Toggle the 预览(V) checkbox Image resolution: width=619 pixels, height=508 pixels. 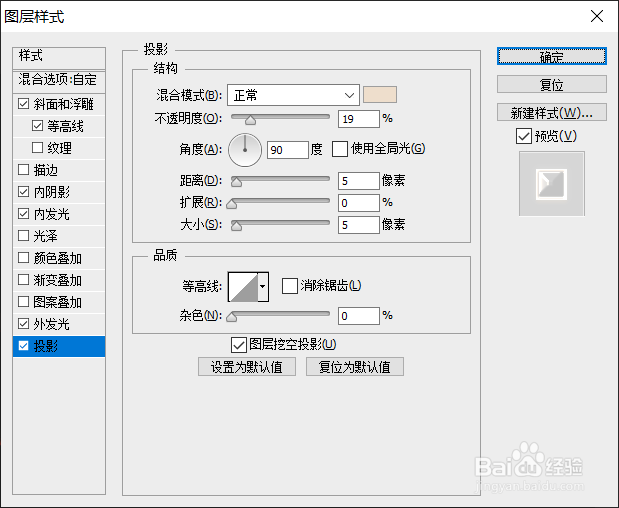point(523,137)
